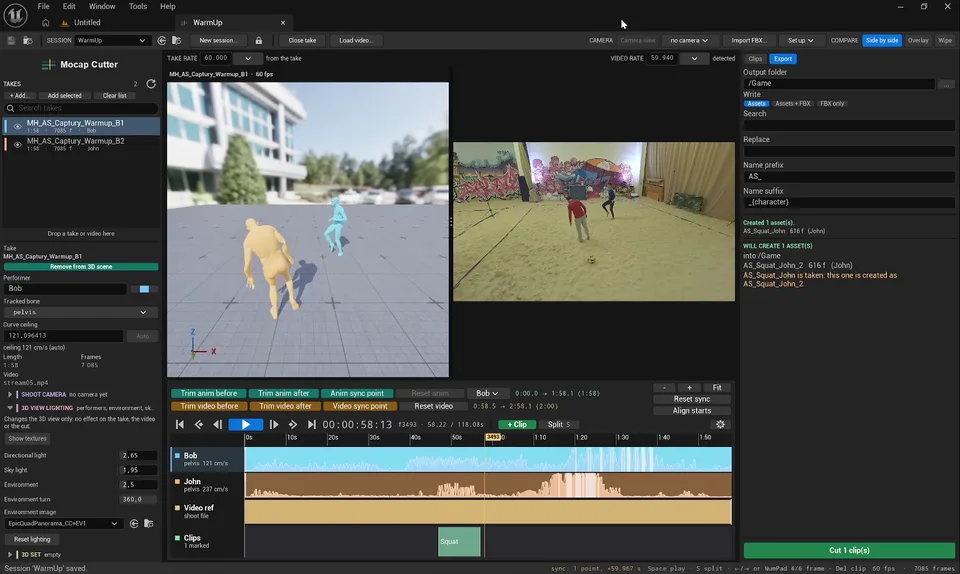Image resolution: width=960 pixels, height=574 pixels.
Task: Enable Side by side compare mode
Action: pyautogui.click(x=882, y=40)
